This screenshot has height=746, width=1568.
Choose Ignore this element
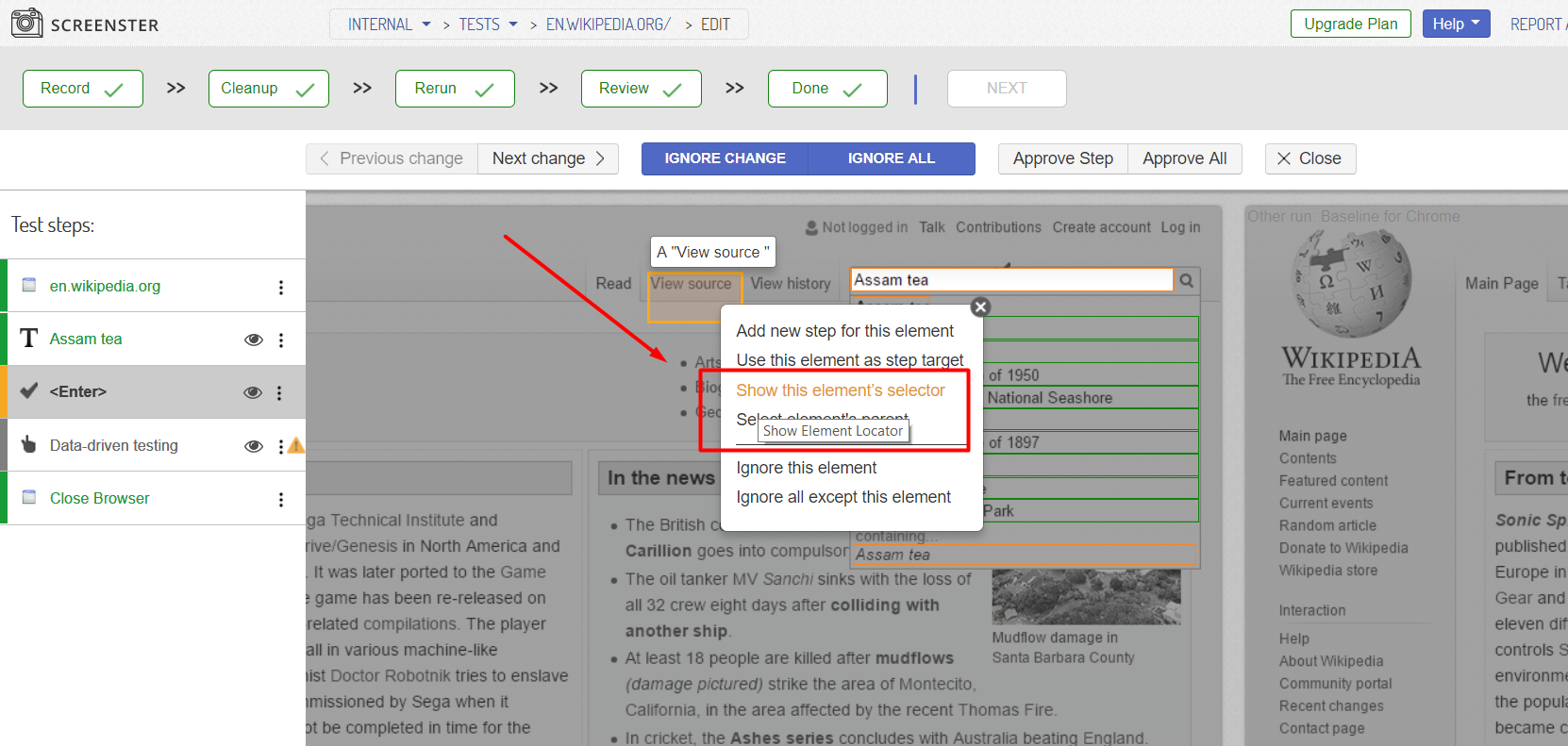[x=807, y=468]
